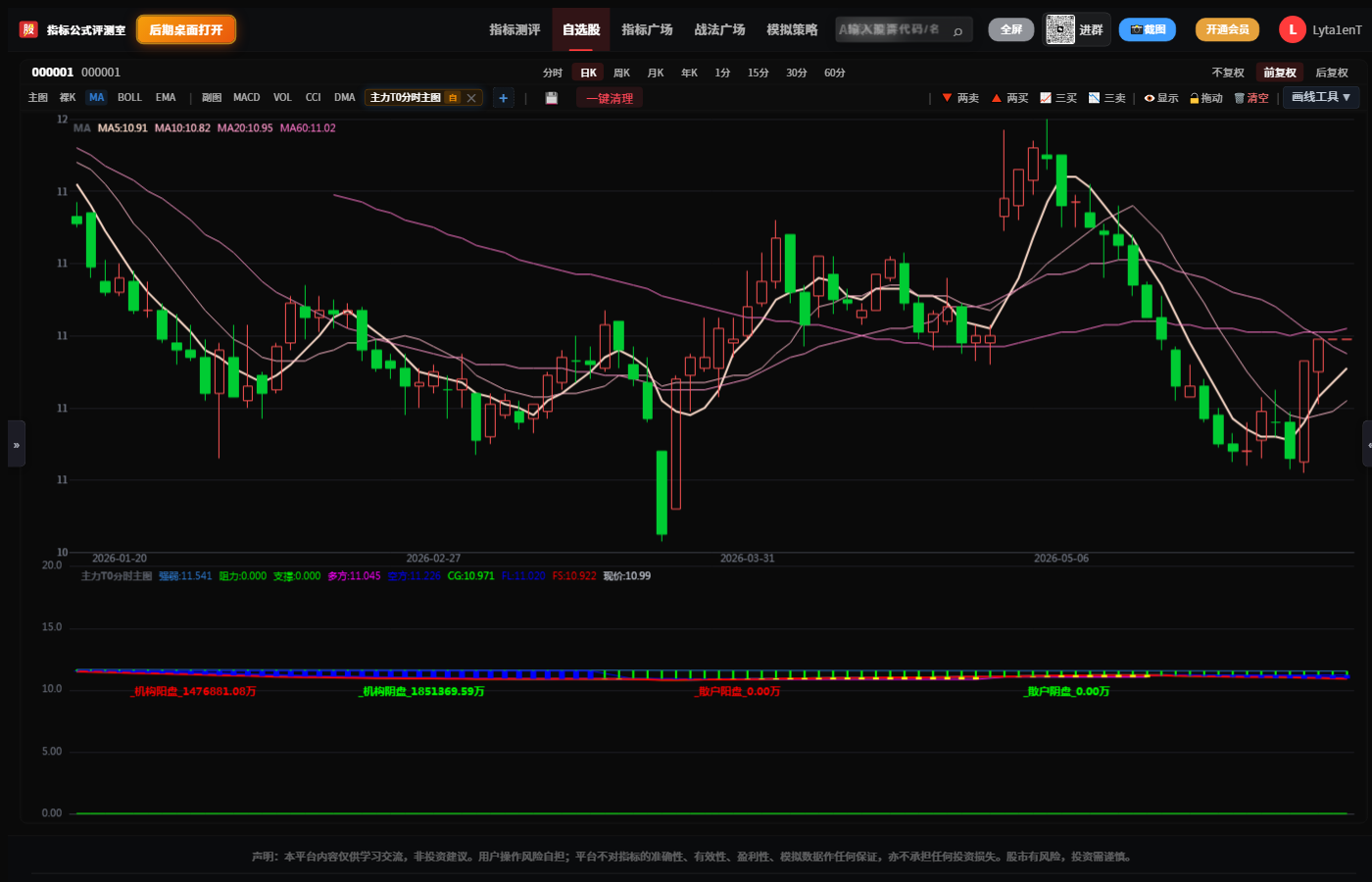Viewport: 1372px width, 882px height.
Task: Toggle the 拖动 lock drag option
Action: coord(1206,98)
